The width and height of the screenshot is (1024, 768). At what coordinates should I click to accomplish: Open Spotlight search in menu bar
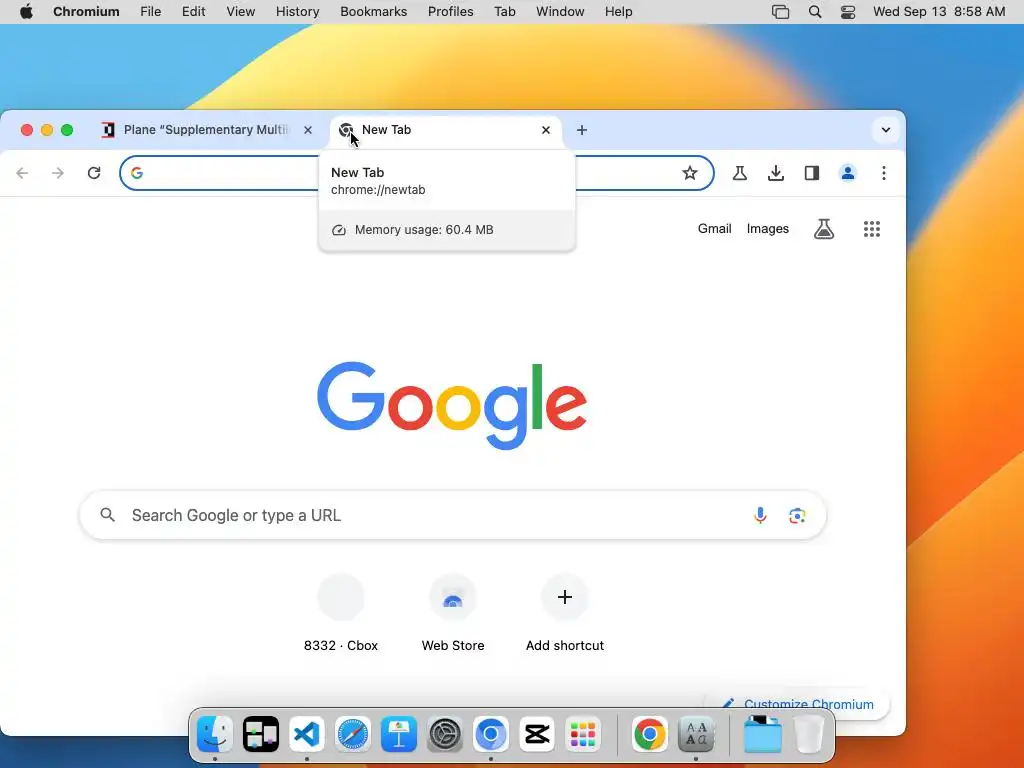pyautogui.click(x=815, y=12)
